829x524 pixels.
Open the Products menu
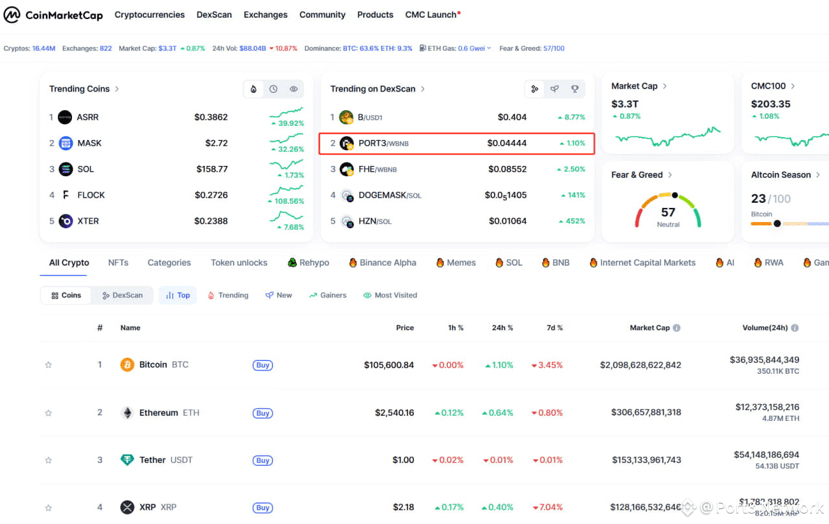(375, 15)
